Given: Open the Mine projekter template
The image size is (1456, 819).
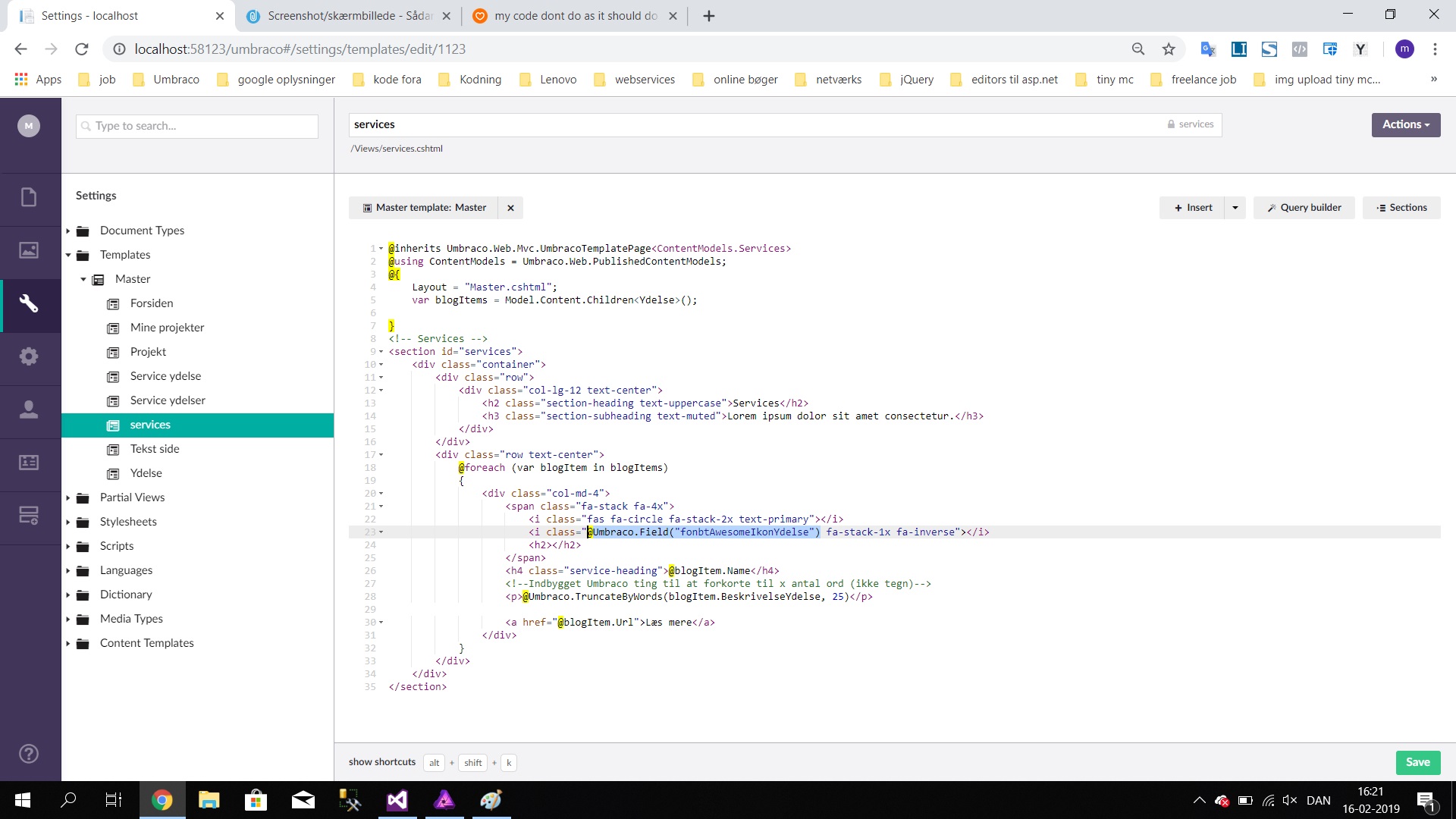Looking at the screenshot, I should pos(167,328).
